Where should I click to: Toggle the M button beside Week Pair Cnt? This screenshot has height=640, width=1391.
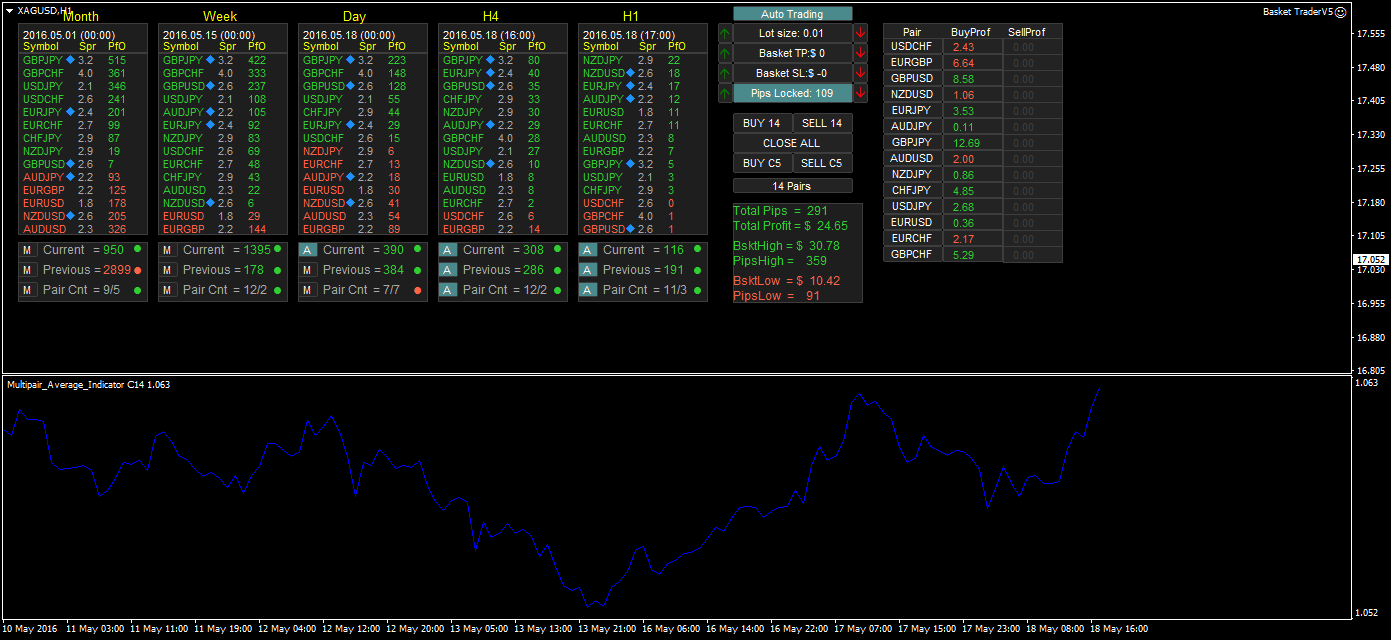click(168, 290)
